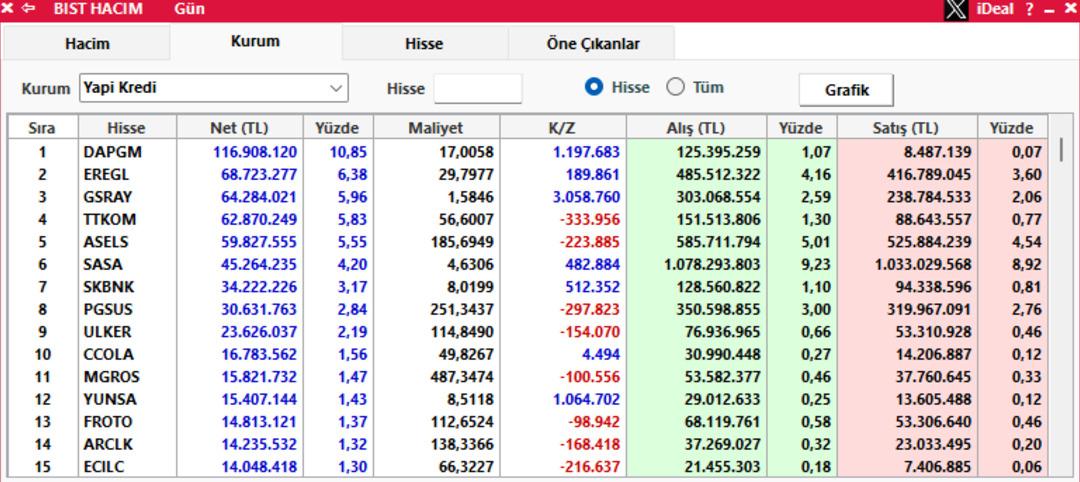Select the MGROS stock row
This screenshot has width=1080, height=482.
tap(528, 377)
